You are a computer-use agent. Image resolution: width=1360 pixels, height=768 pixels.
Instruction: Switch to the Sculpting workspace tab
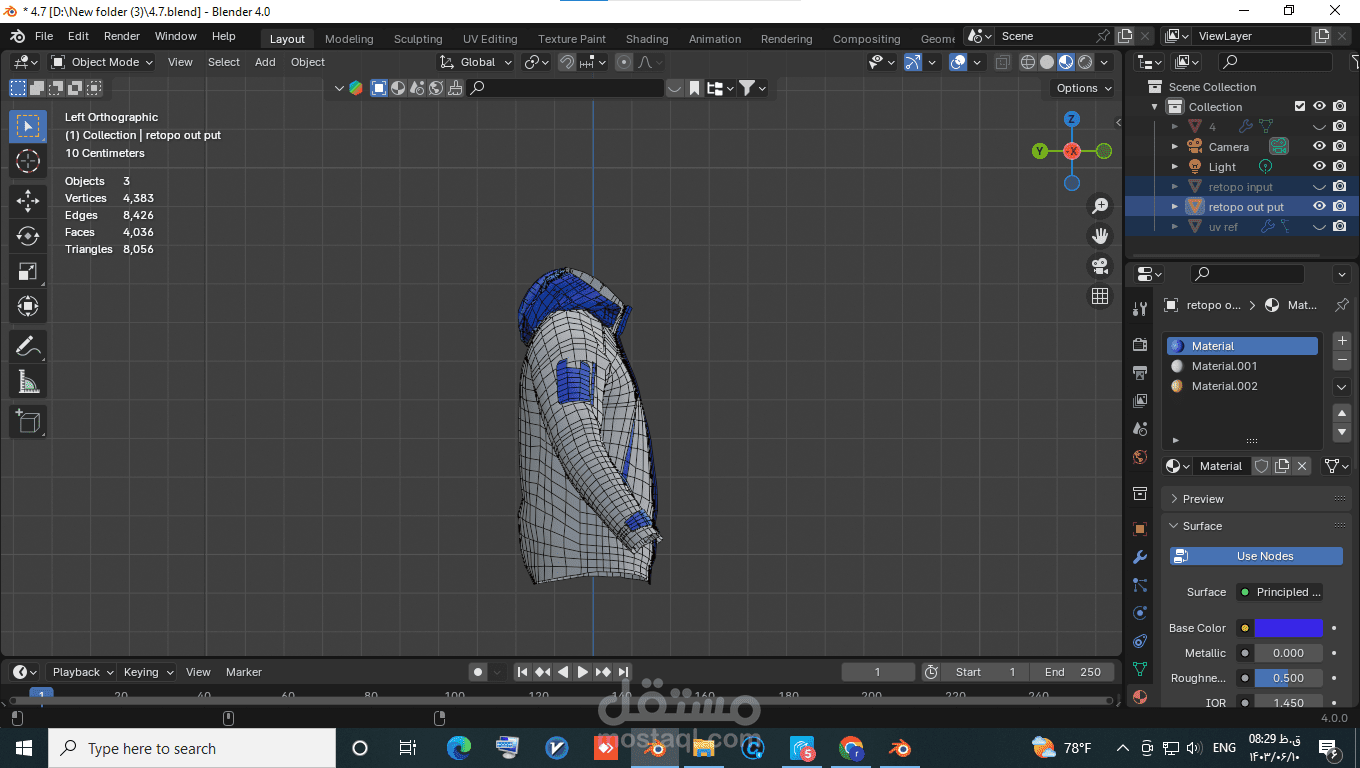pyautogui.click(x=418, y=39)
